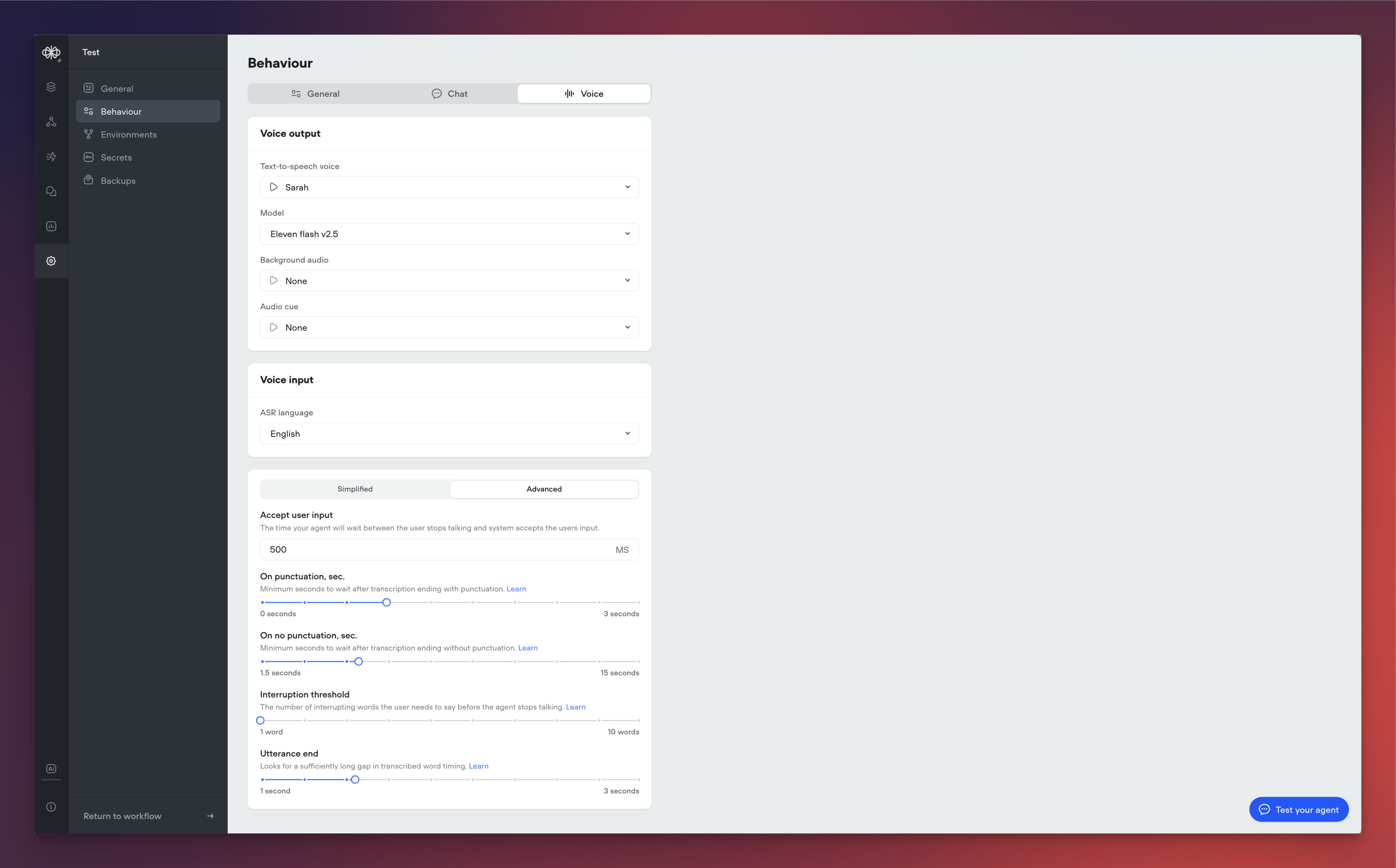Click the AI icon in left rail

point(51,769)
